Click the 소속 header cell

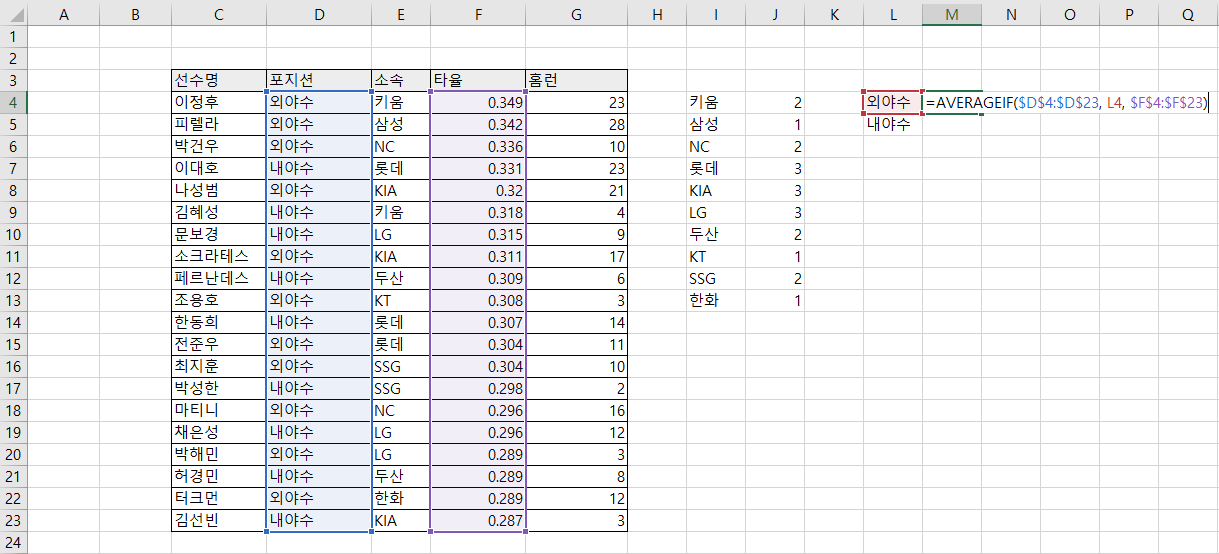click(400, 80)
